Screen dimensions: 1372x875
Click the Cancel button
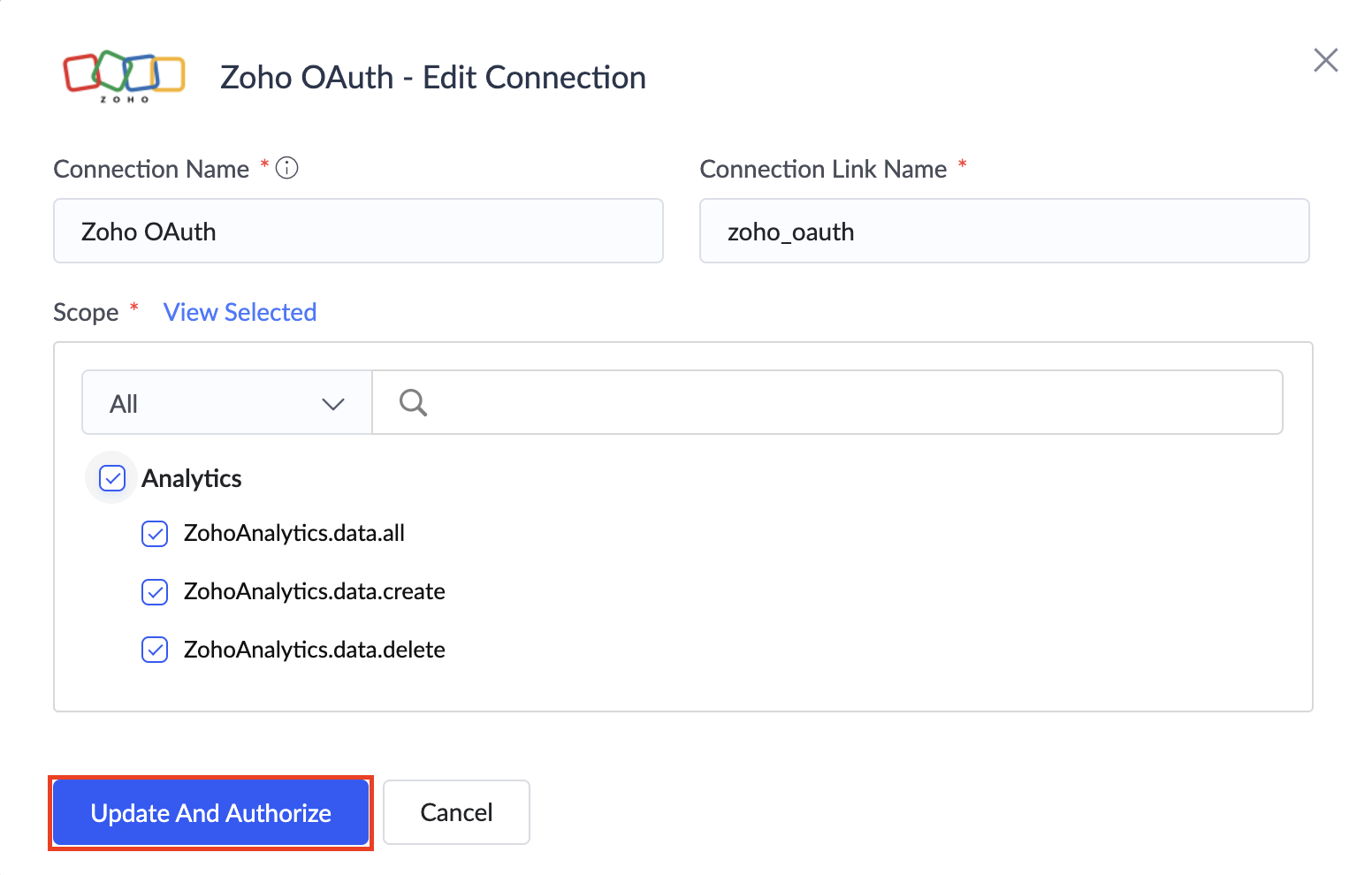[456, 812]
